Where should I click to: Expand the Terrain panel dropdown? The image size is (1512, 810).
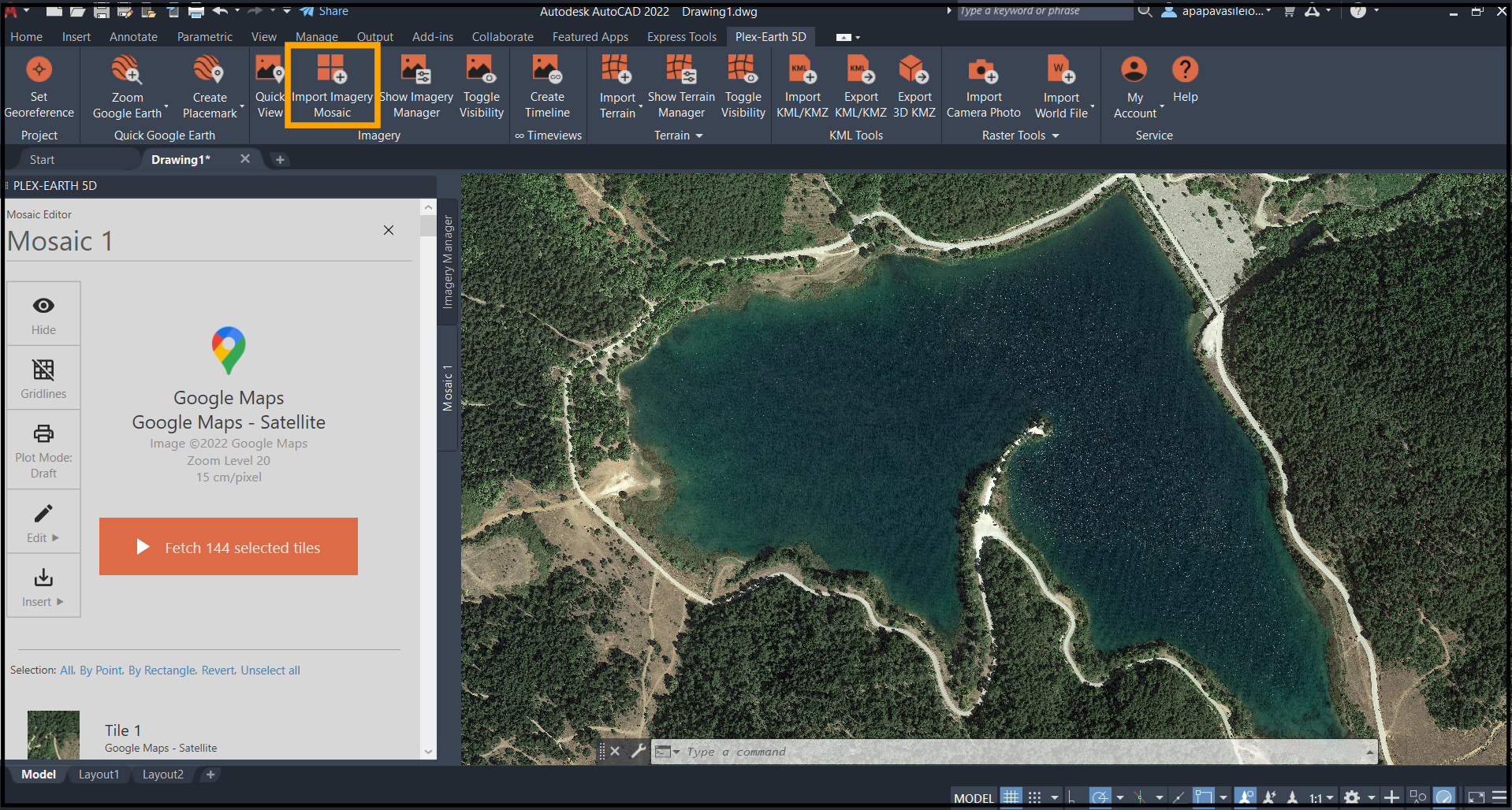701,135
